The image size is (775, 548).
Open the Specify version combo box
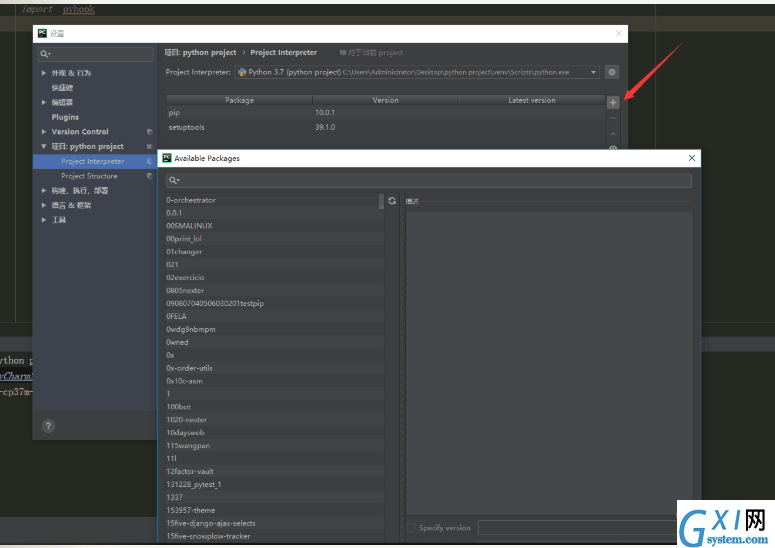[578, 528]
